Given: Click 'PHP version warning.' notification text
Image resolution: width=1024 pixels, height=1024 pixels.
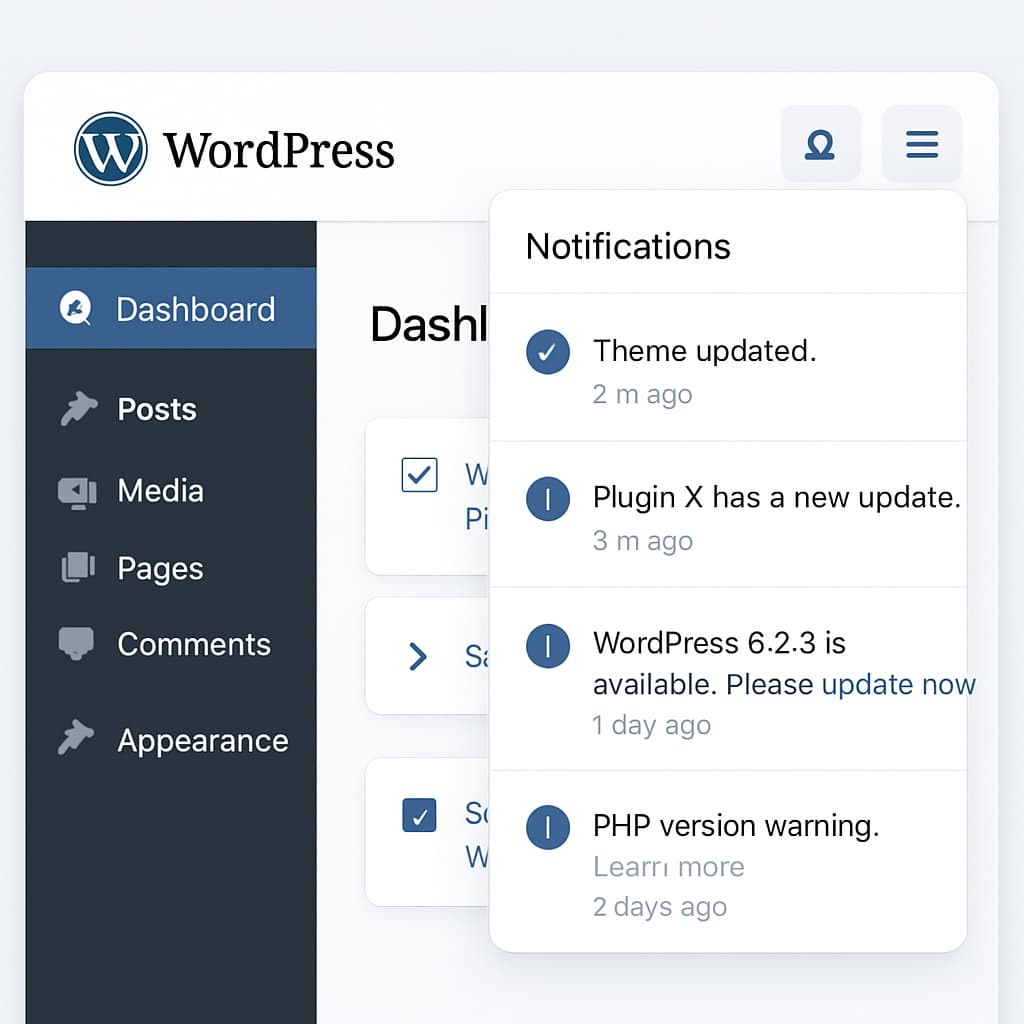Looking at the screenshot, I should click(736, 825).
